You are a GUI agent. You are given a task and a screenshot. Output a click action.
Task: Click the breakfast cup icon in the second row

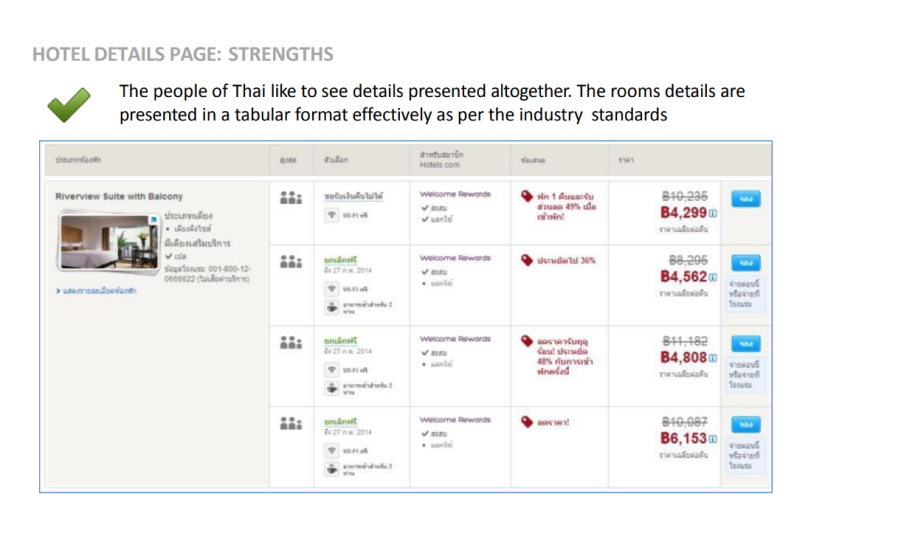click(330, 308)
